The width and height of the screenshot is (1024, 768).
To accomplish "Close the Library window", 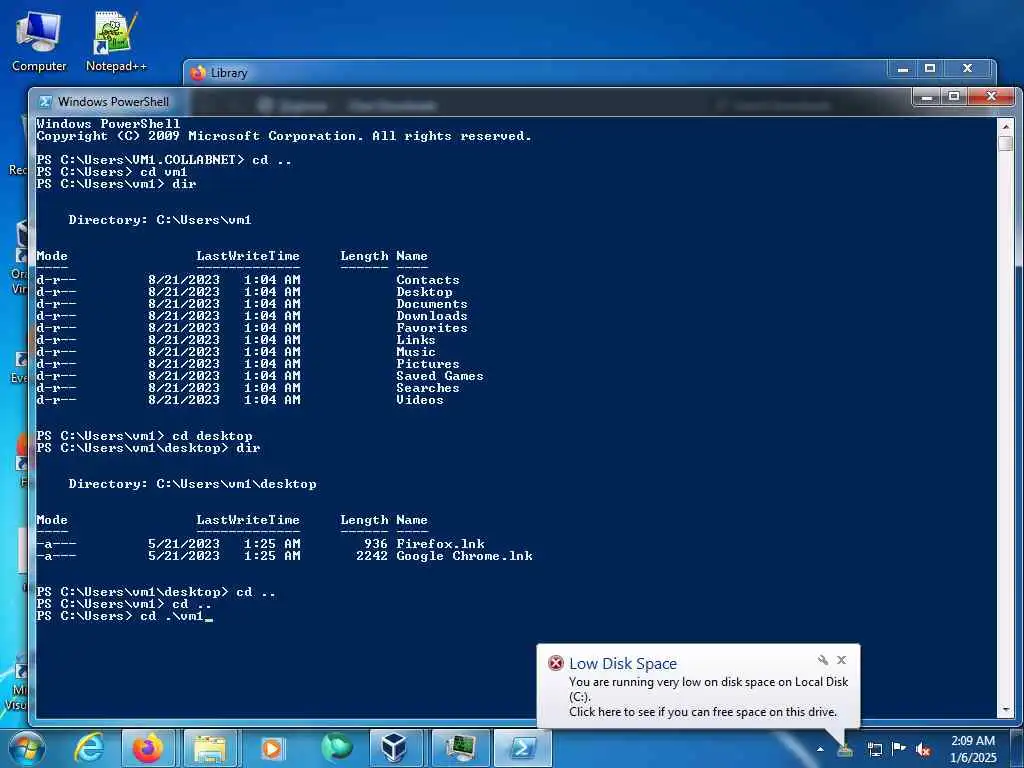I will 968,69.
